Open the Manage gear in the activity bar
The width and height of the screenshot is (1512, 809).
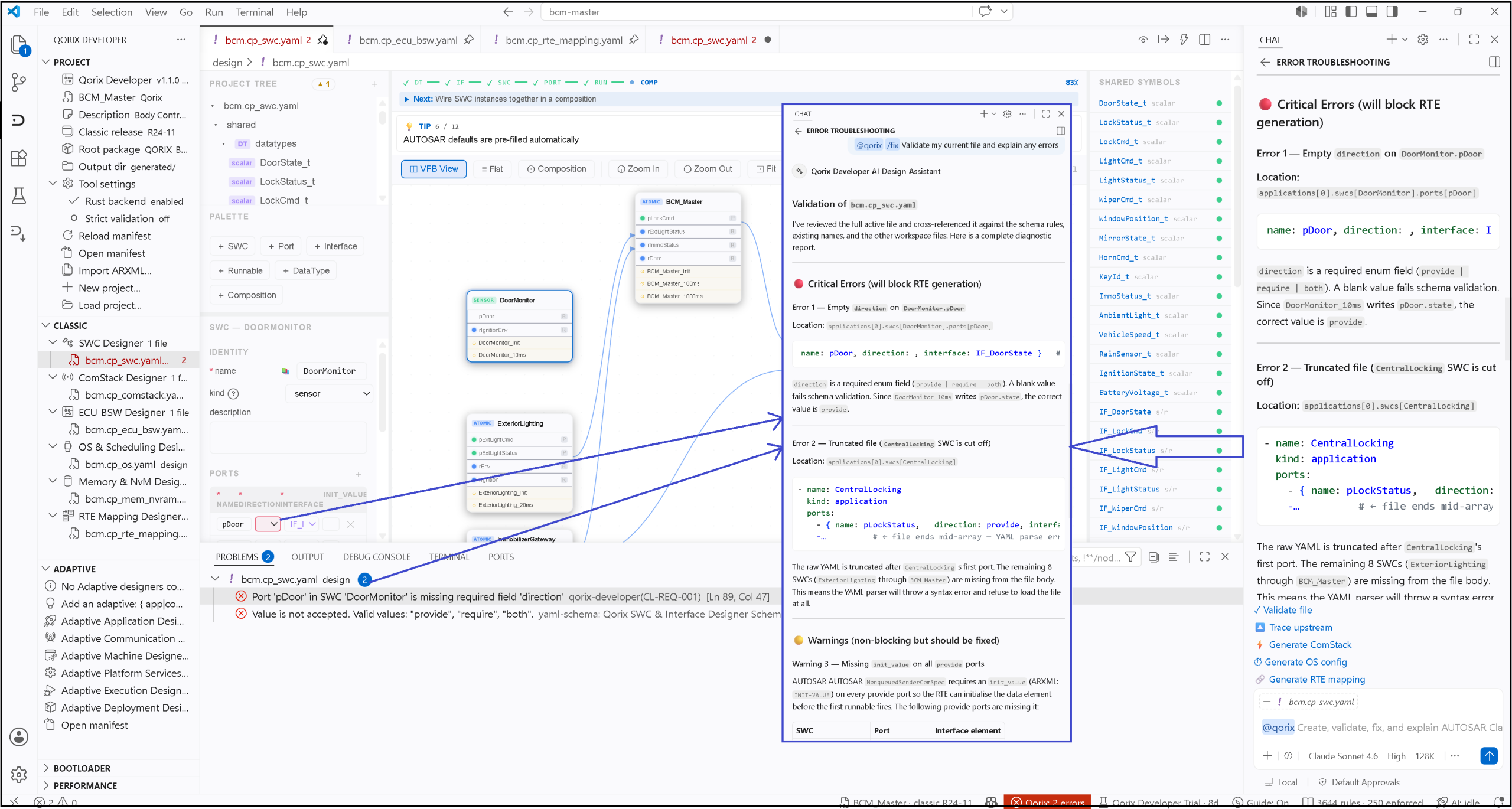click(19, 774)
